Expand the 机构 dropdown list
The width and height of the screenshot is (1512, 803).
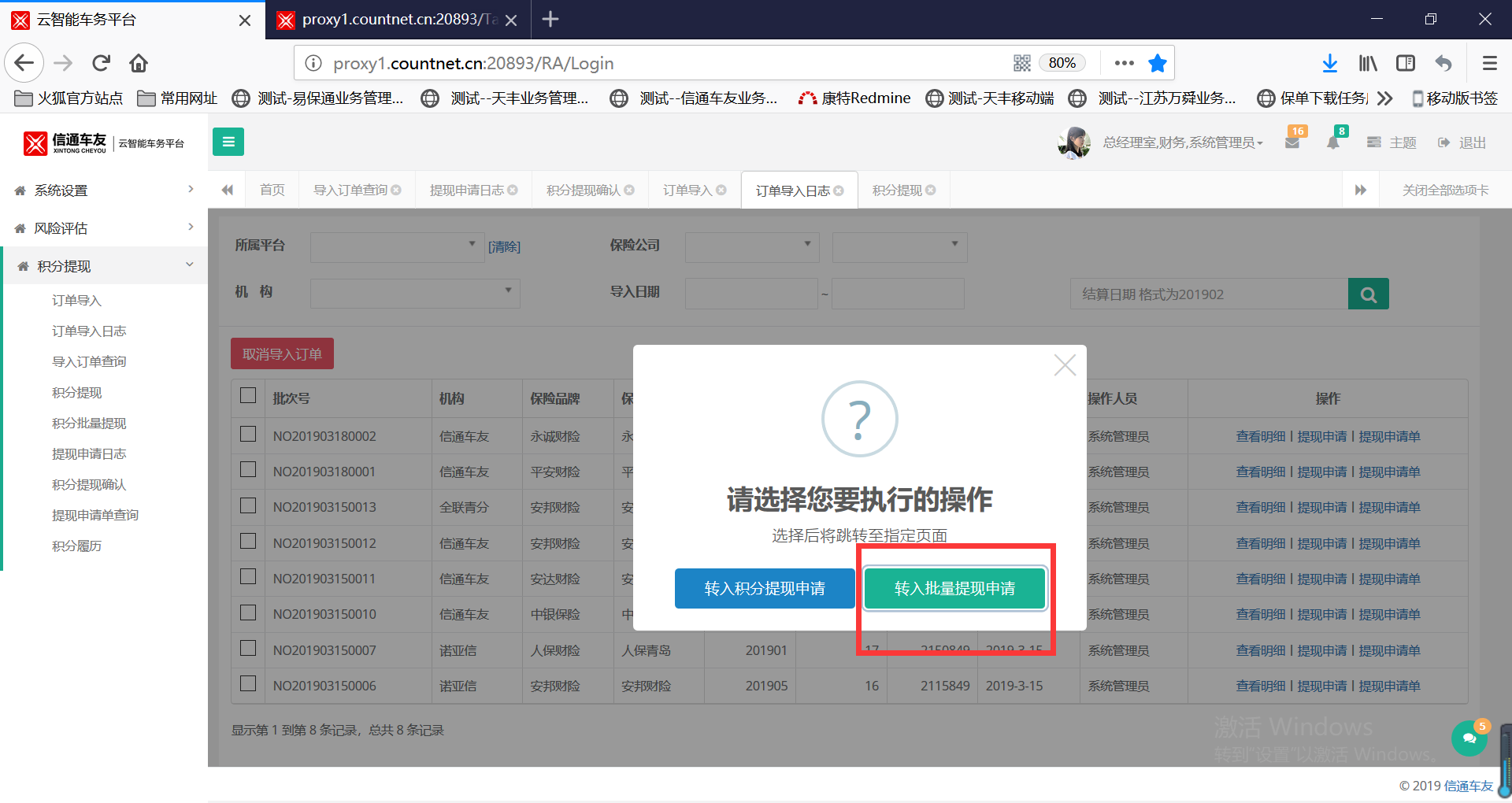414,293
